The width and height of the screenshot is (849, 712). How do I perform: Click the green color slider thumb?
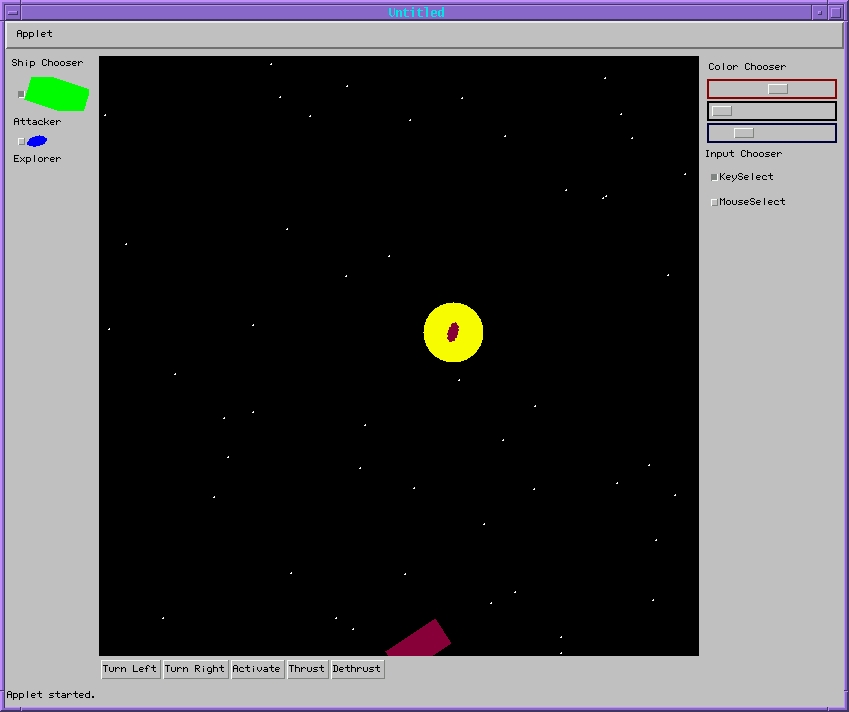(x=722, y=111)
